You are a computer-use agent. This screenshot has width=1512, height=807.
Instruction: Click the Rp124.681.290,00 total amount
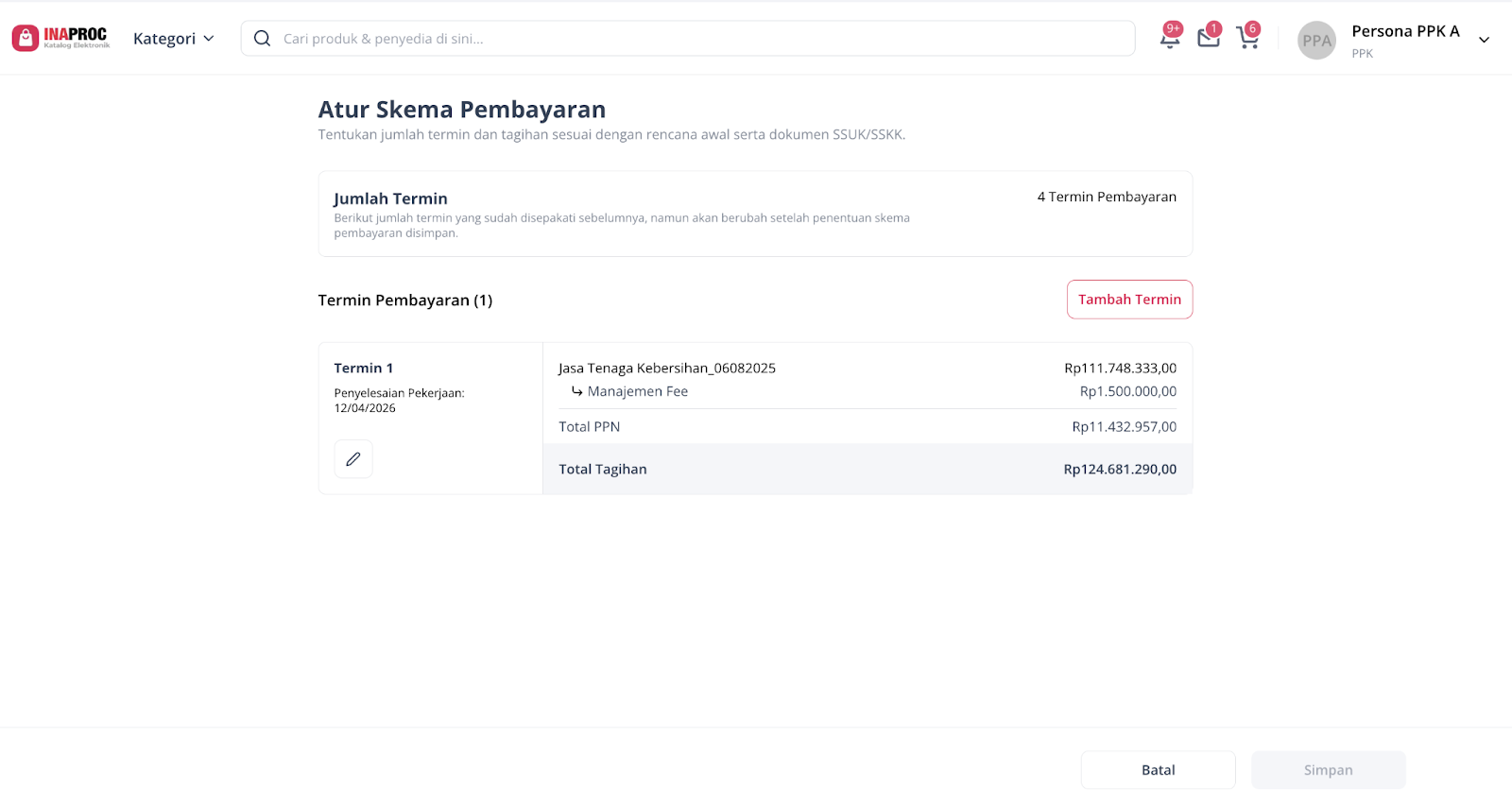[1120, 470]
